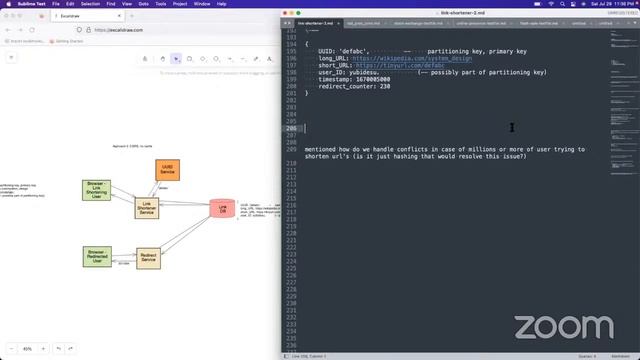Reload the Excalidraw page
This screenshot has width=640, height=360.
point(32,30)
